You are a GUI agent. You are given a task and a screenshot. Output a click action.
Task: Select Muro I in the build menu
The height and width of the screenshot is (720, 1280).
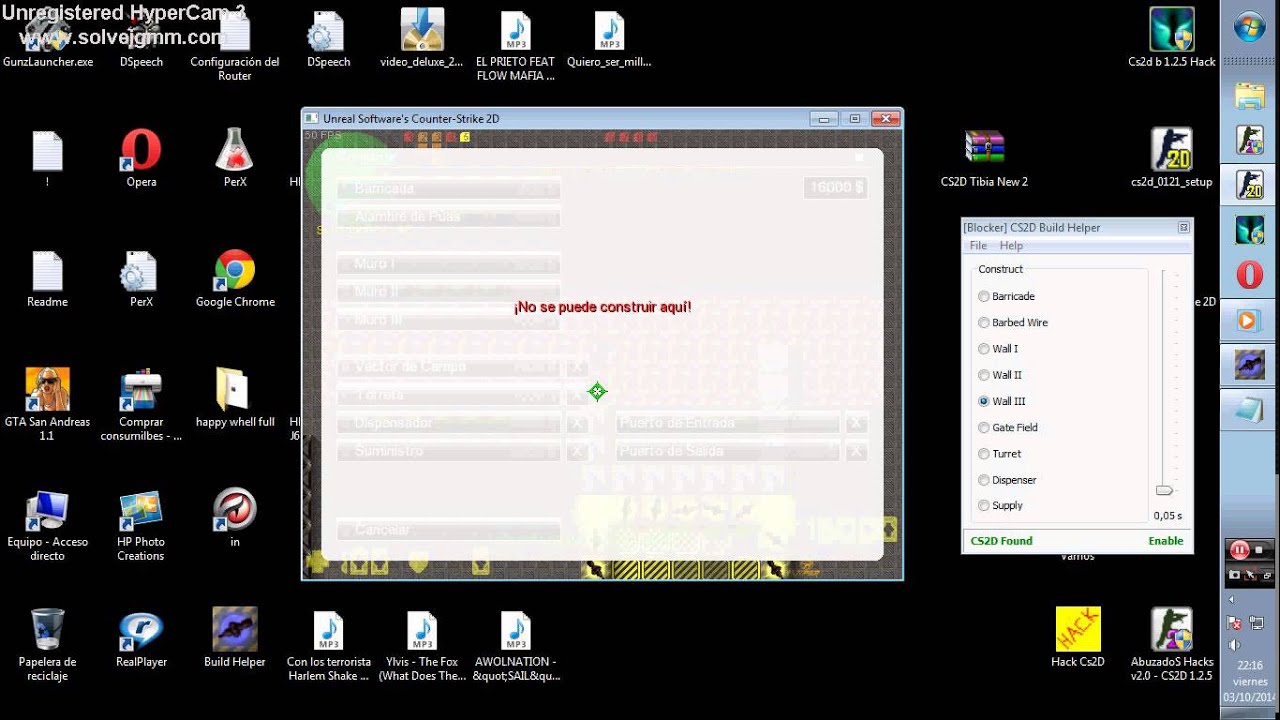pyautogui.click(x=448, y=264)
